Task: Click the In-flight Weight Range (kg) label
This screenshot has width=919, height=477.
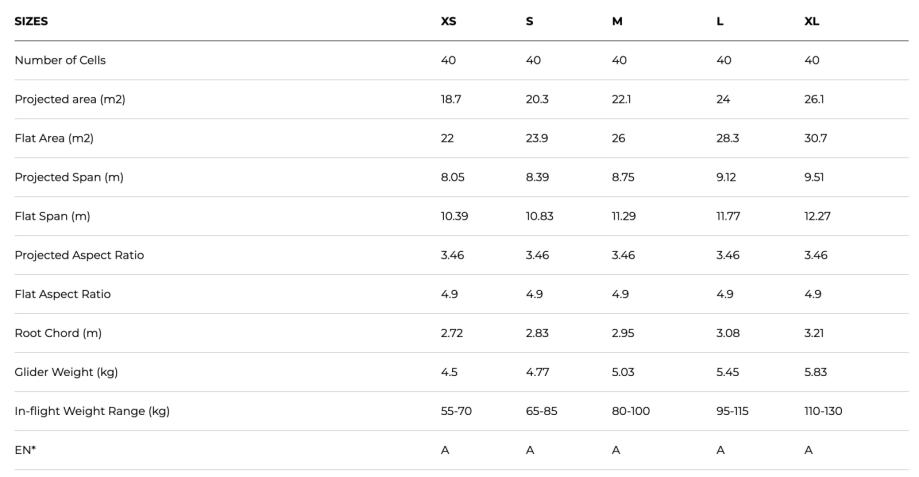Action: pyautogui.click(x=92, y=411)
